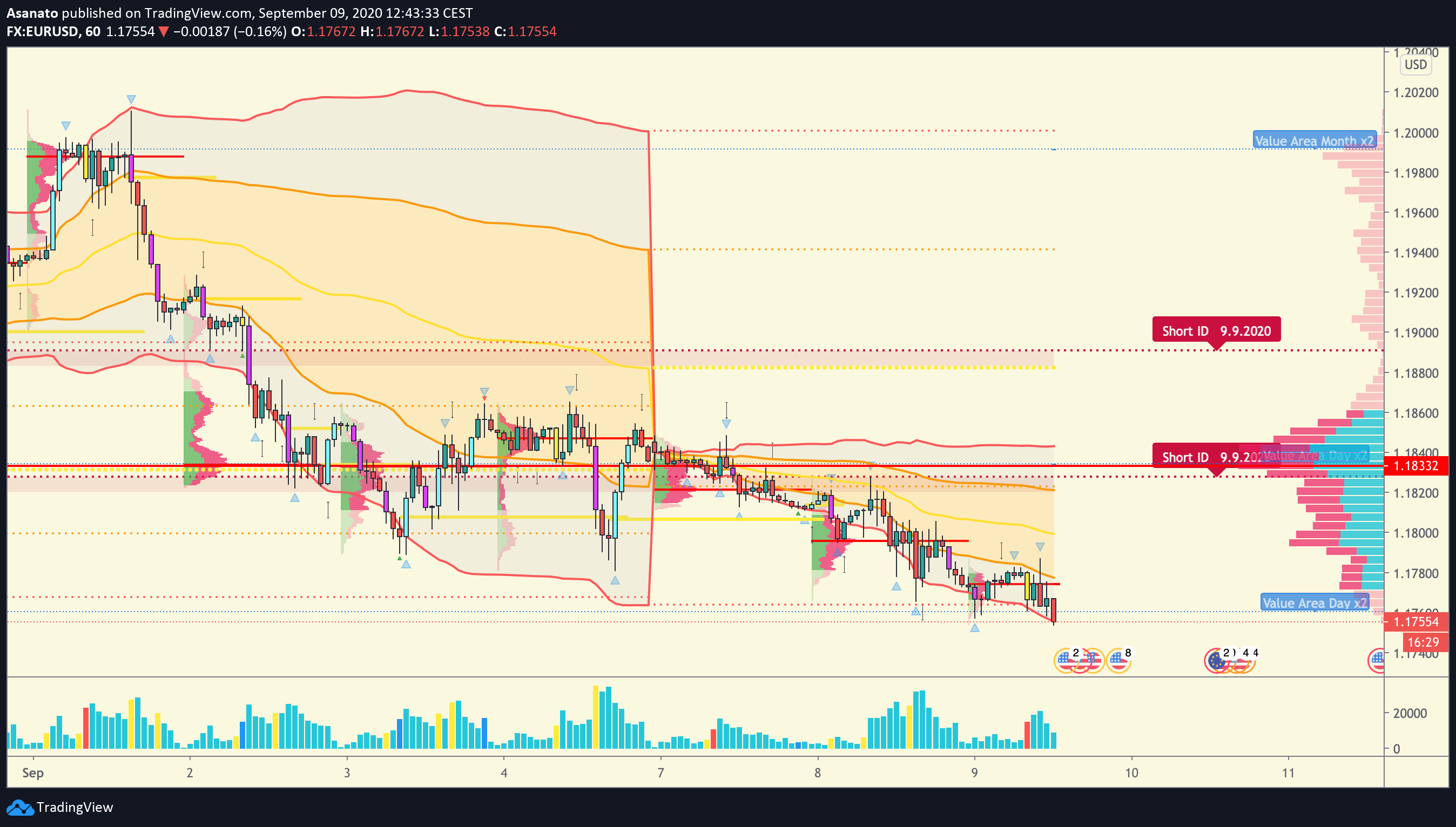Click the 20000 volume axis label

pyautogui.click(x=1410, y=714)
